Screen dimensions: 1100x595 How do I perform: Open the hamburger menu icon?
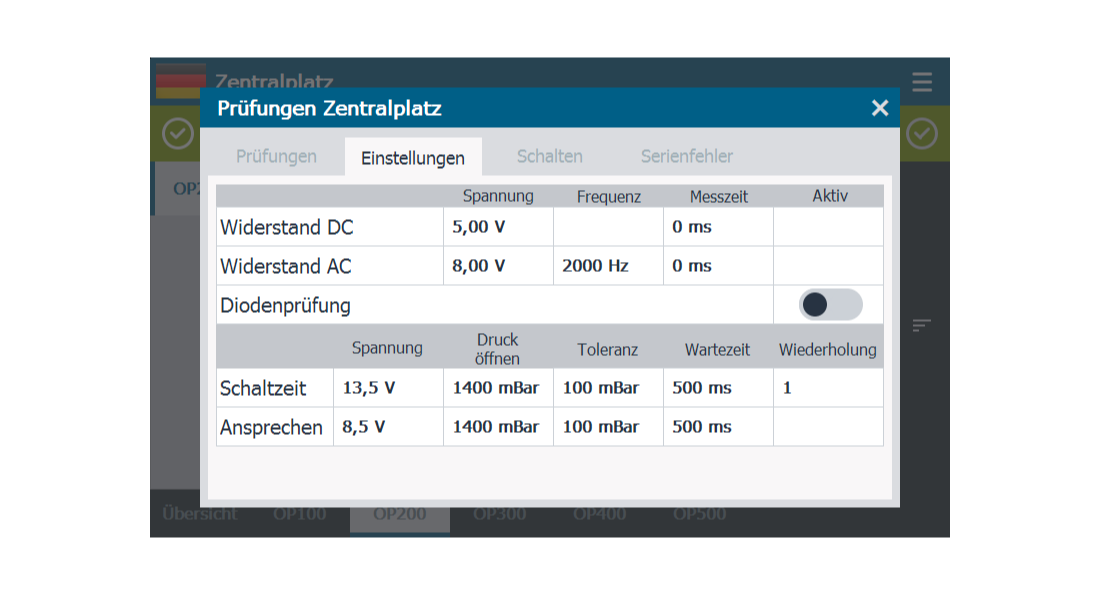pyautogui.click(x=921, y=82)
